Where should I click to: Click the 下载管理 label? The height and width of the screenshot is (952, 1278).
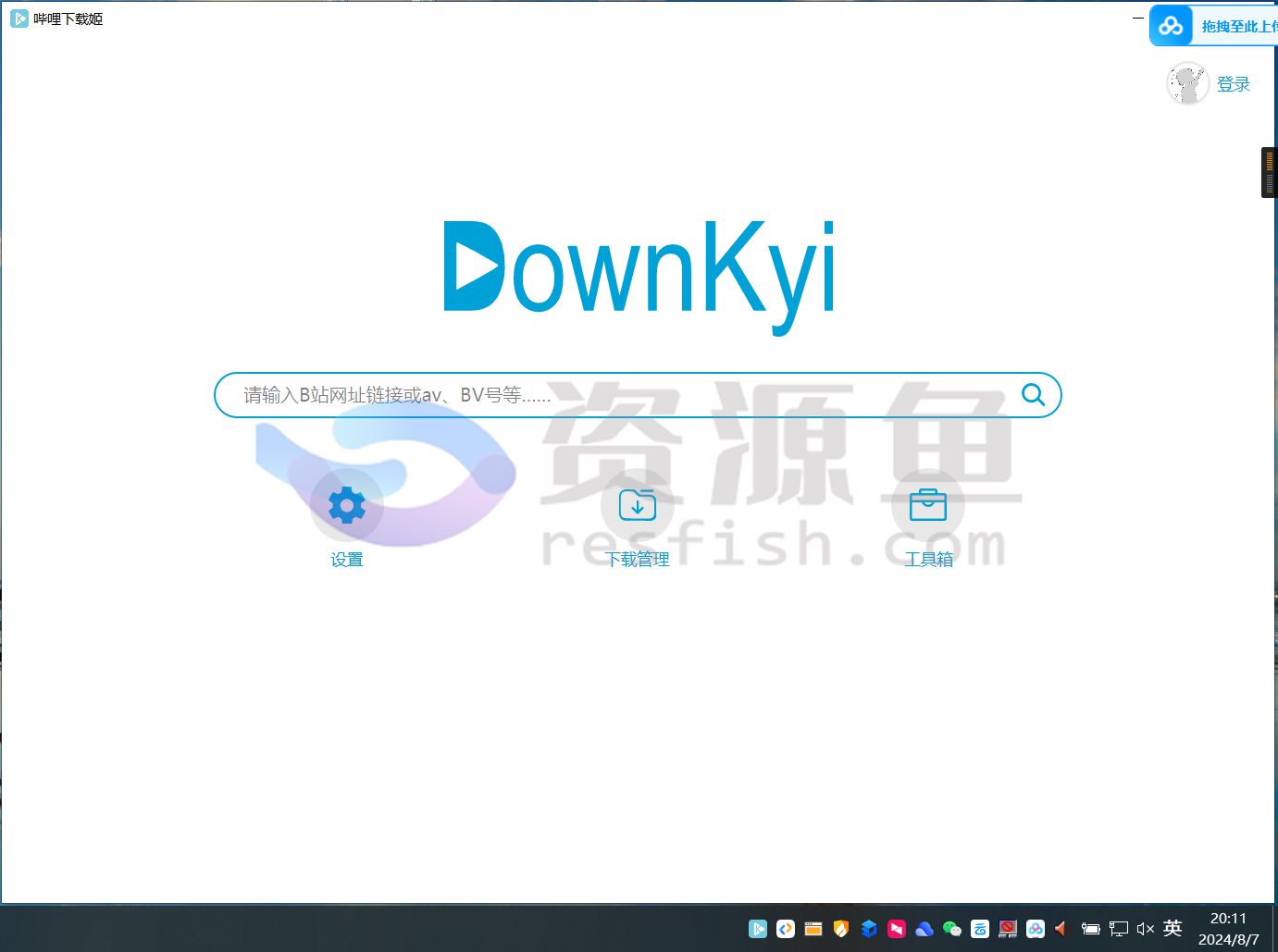click(x=638, y=560)
